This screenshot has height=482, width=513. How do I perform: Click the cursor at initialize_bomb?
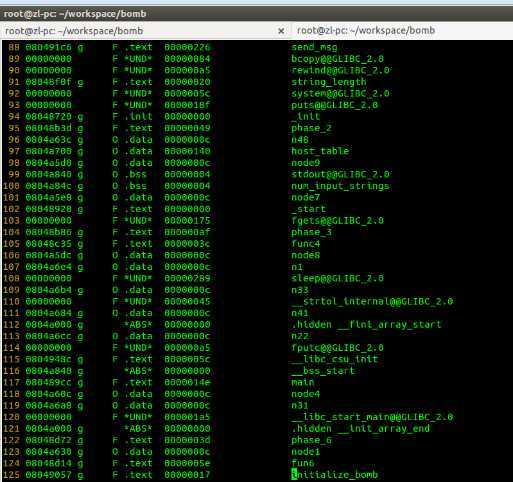coord(294,474)
